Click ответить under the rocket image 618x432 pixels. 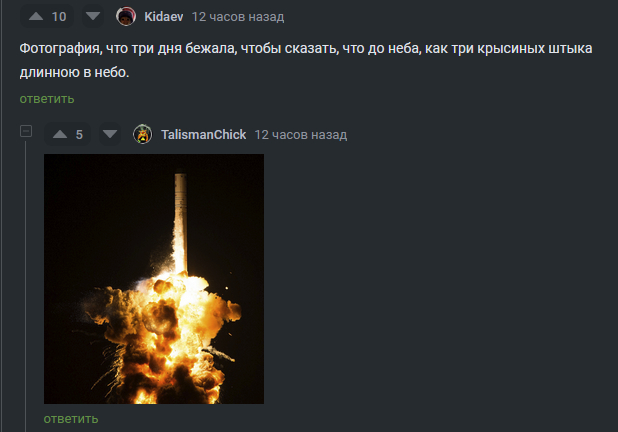71,419
